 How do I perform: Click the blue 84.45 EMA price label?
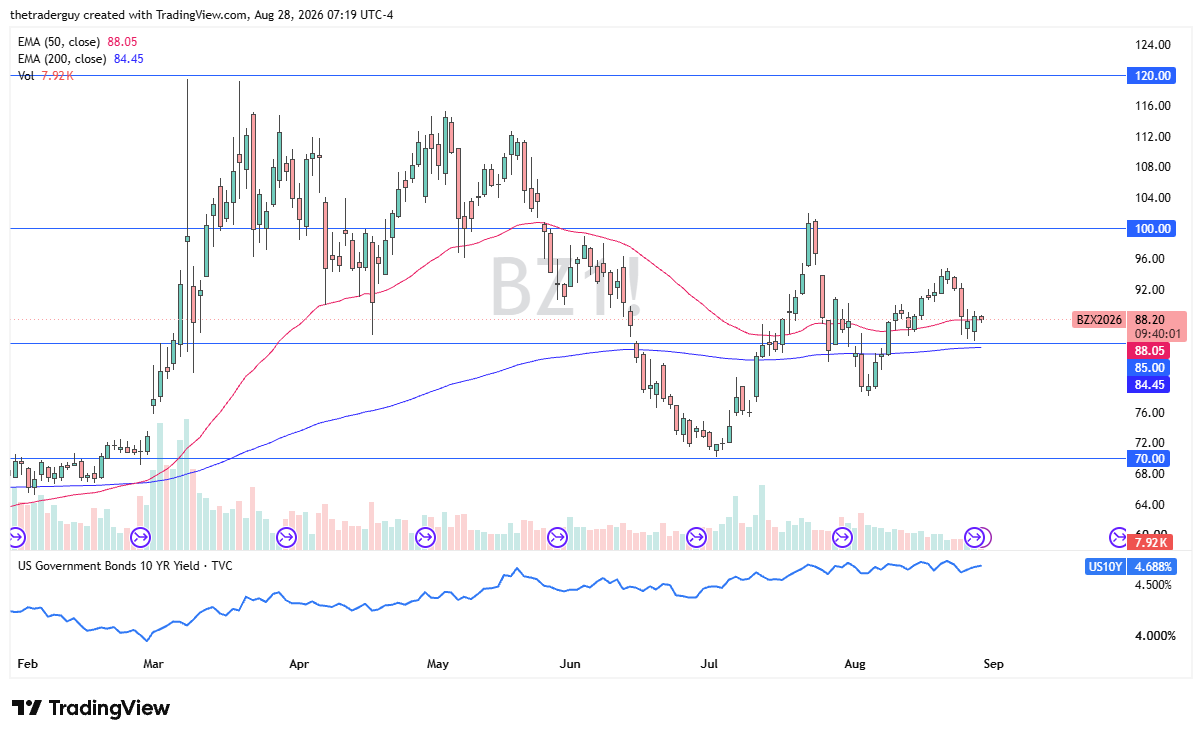[x=1149, y=385]
